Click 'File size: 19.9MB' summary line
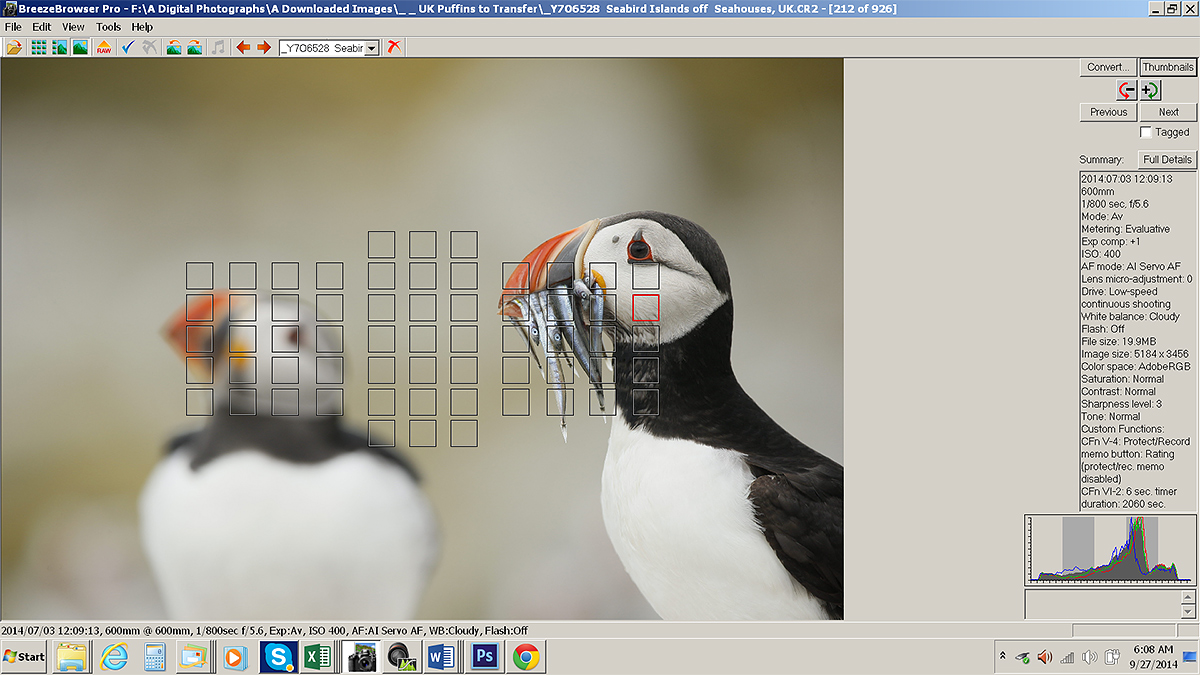The image size is (1200, 675). 1120,341
